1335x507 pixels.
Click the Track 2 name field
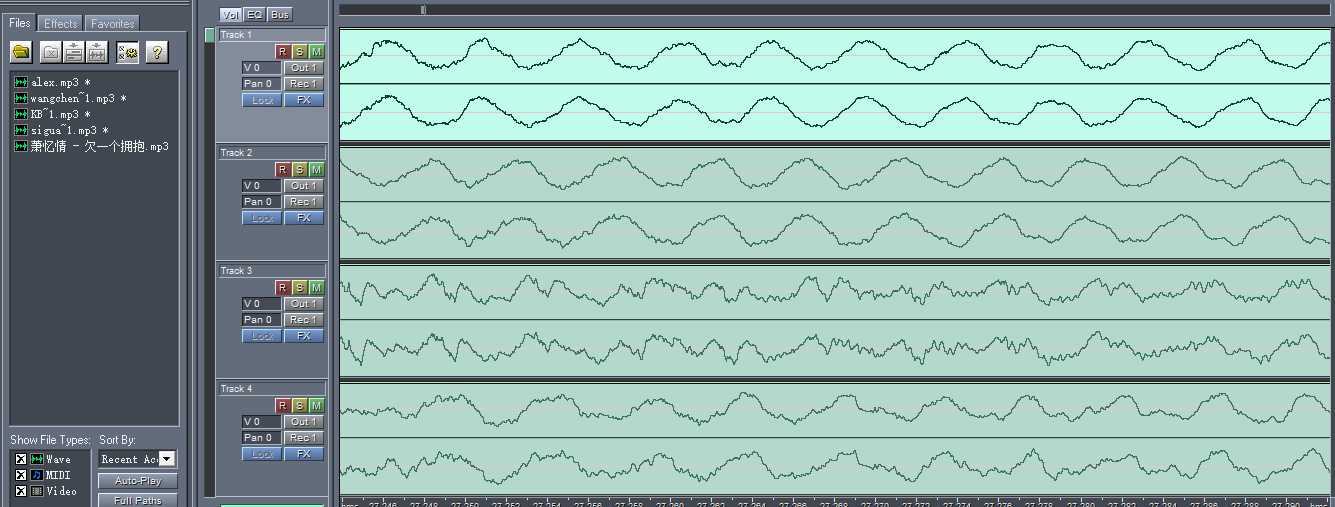(272, 153)
